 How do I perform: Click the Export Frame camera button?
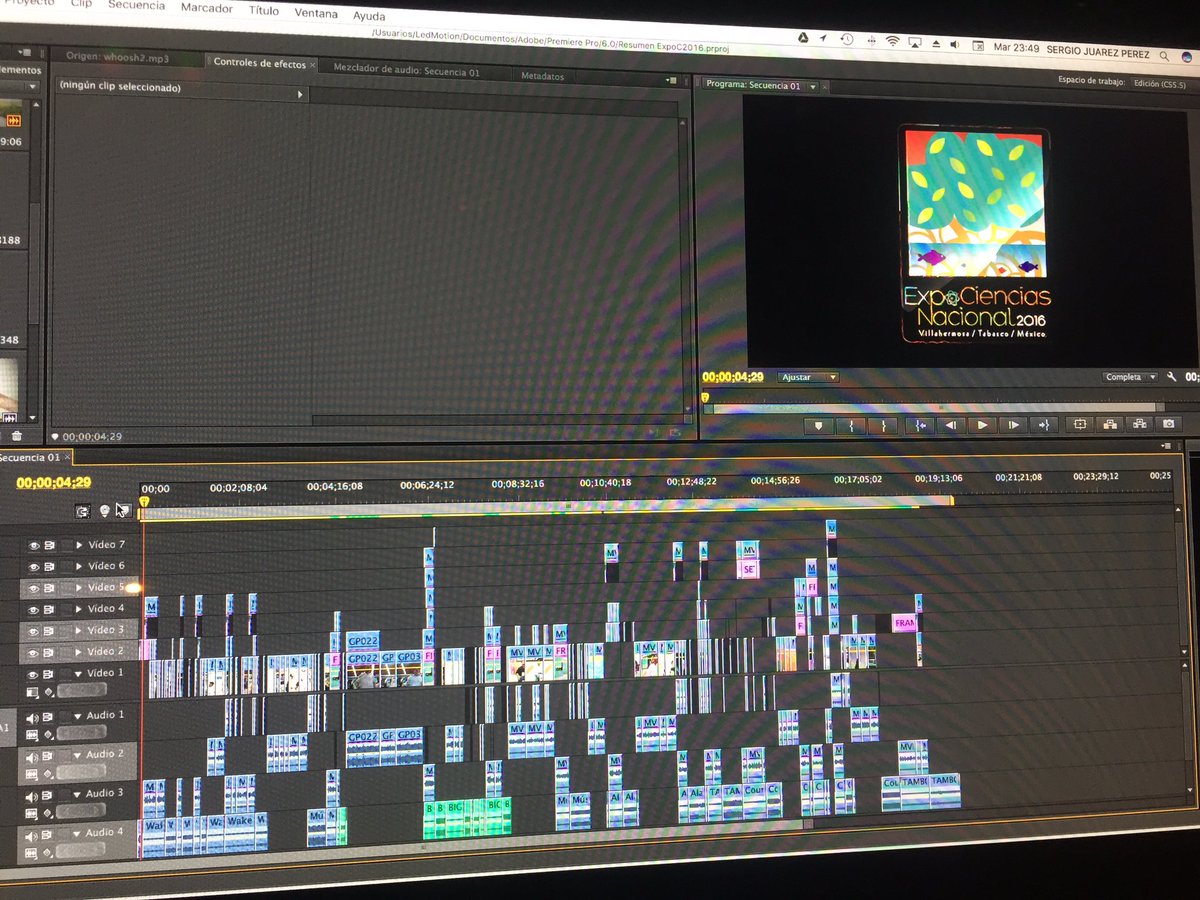(x=1168, y=425)
